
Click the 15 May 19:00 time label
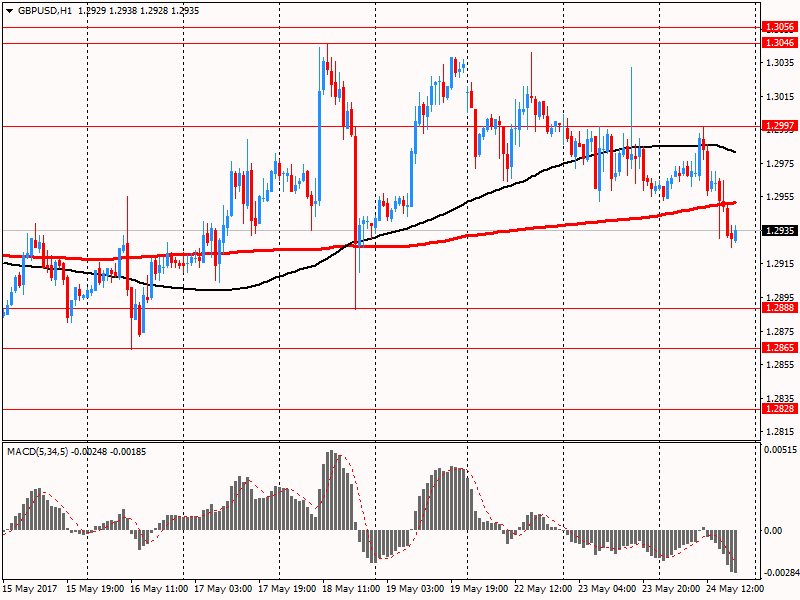tap(95, 589)
